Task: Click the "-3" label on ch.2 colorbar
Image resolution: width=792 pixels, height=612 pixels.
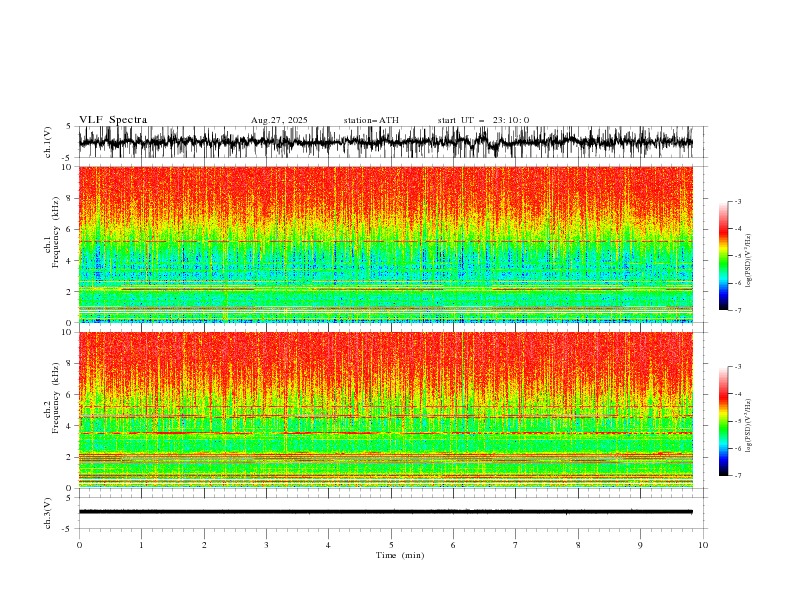Action: [738, 367]
